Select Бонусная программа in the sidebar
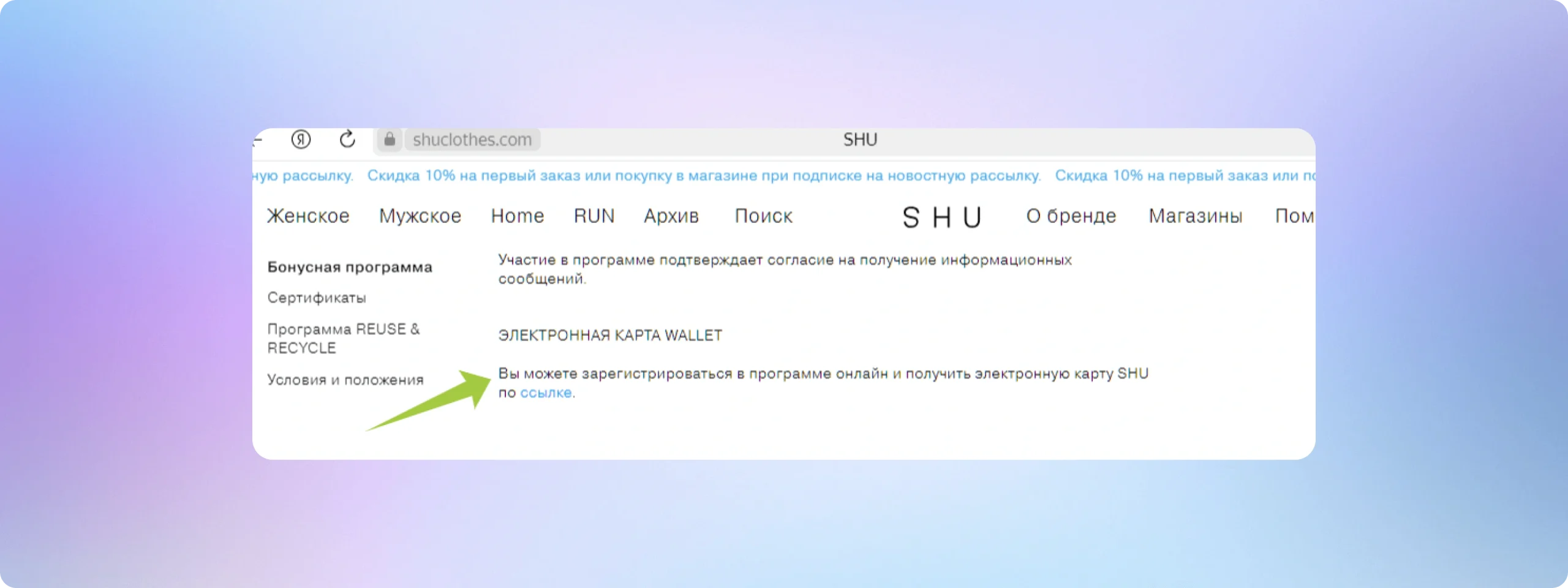Screen dimensions: 1568x588 coord(350,267)
